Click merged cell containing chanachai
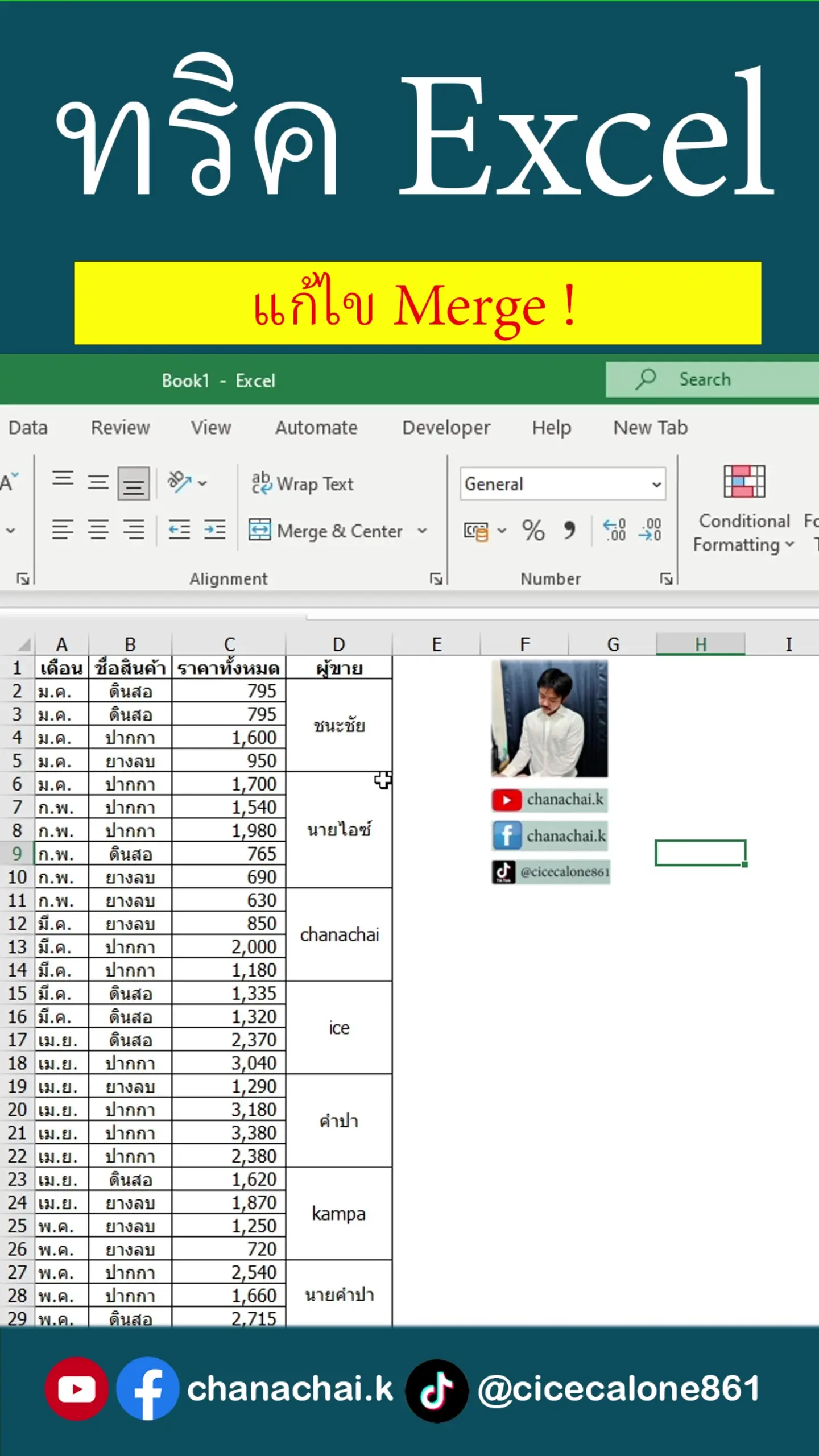The image size is (819, 1456). (x=339, y=934)
